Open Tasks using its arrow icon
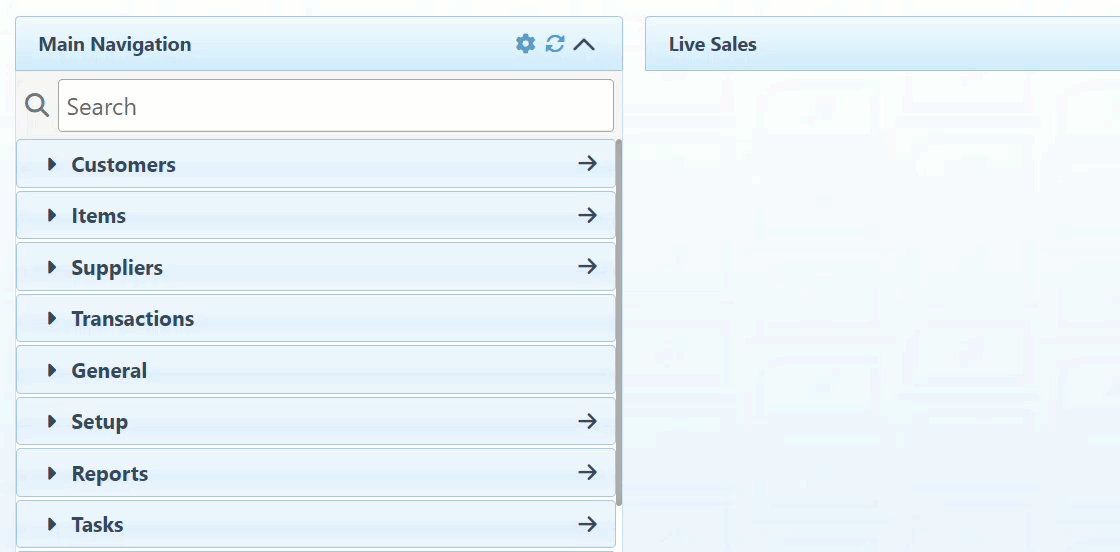This screenshot has height=552, width=1120. coord(588,524)
